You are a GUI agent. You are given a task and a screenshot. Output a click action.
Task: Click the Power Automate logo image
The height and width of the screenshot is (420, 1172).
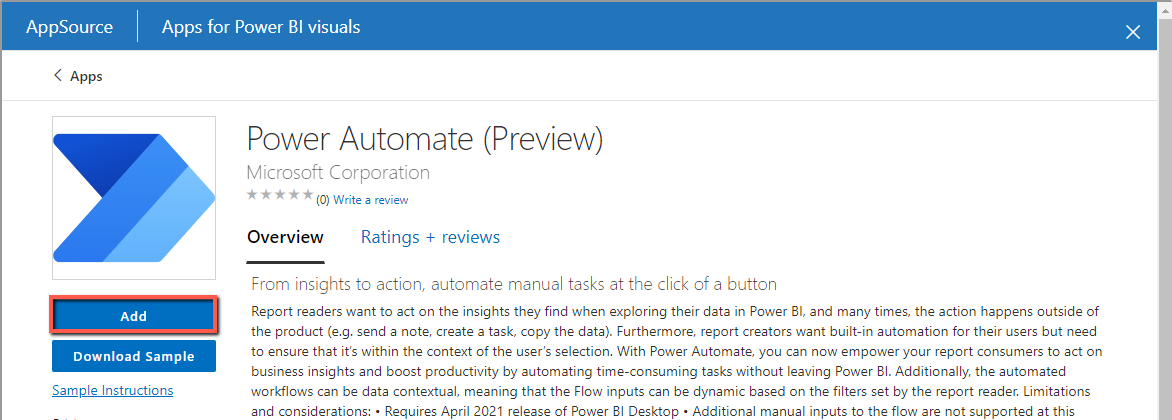coord(134,197)
